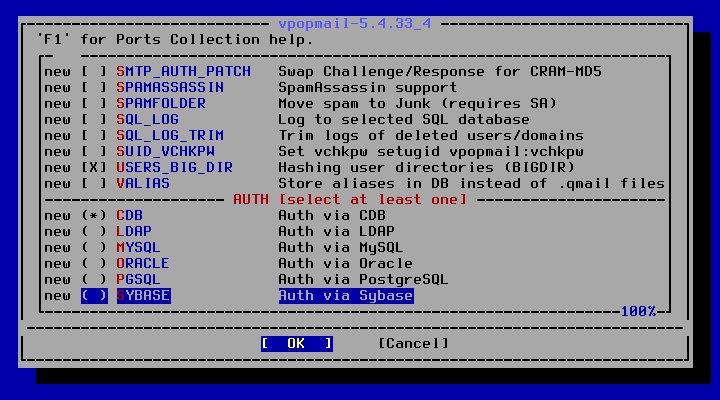
Task: Click the PGSQL option name
Action: click(x=139, y=280)
